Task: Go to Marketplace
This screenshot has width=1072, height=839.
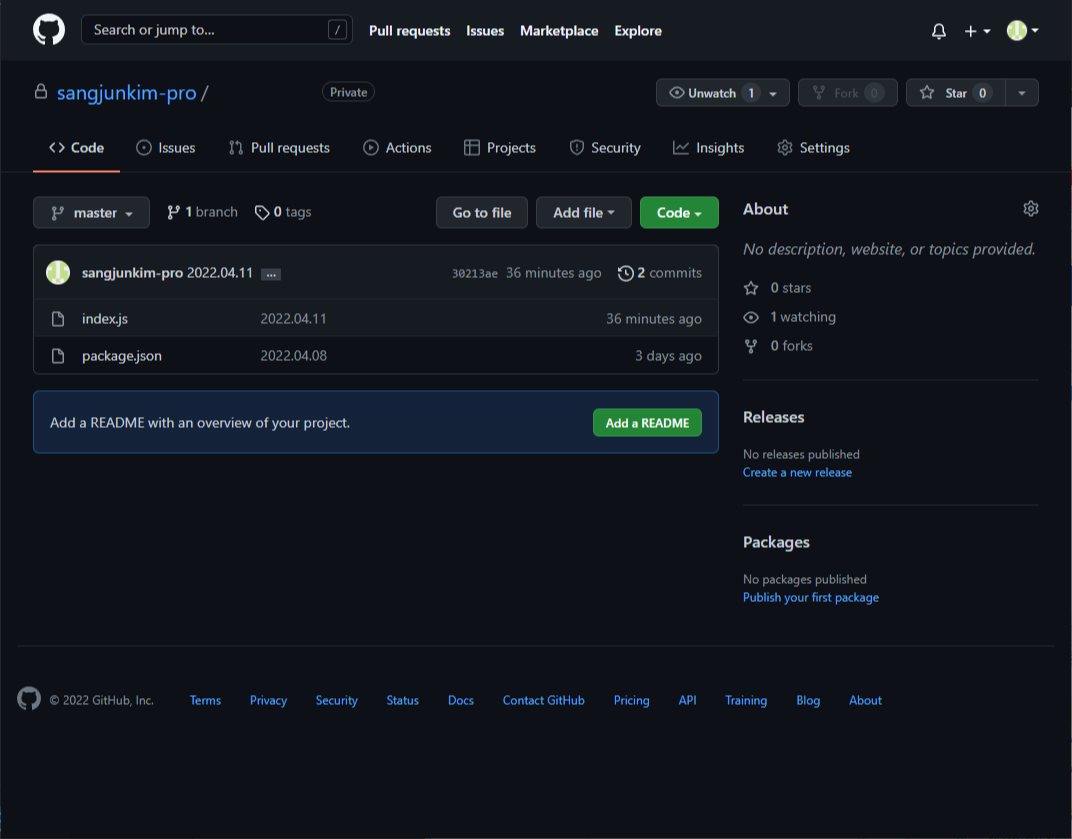Action: pyautogui.click(x=559, y=31)
